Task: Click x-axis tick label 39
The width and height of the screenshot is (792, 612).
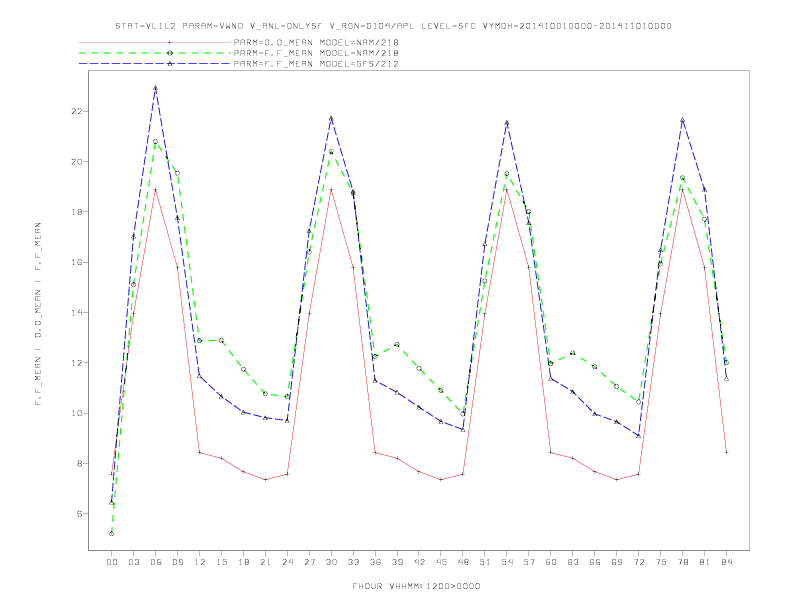Action: click(397, 562)
